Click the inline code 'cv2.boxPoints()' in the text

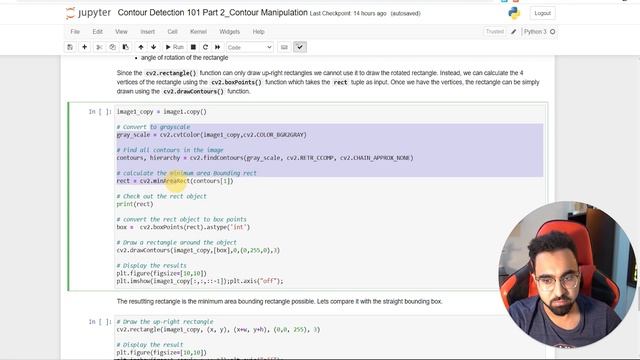point(236,82)
